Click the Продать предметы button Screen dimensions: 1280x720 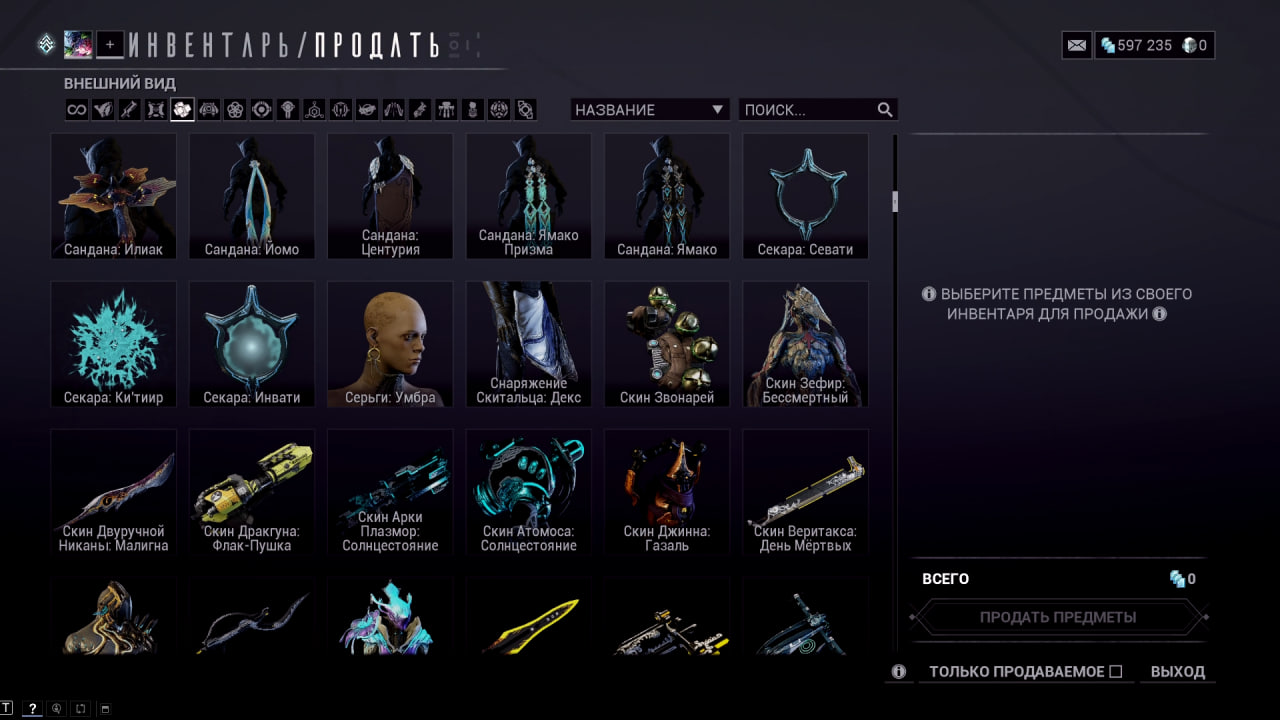[1058, 617]
